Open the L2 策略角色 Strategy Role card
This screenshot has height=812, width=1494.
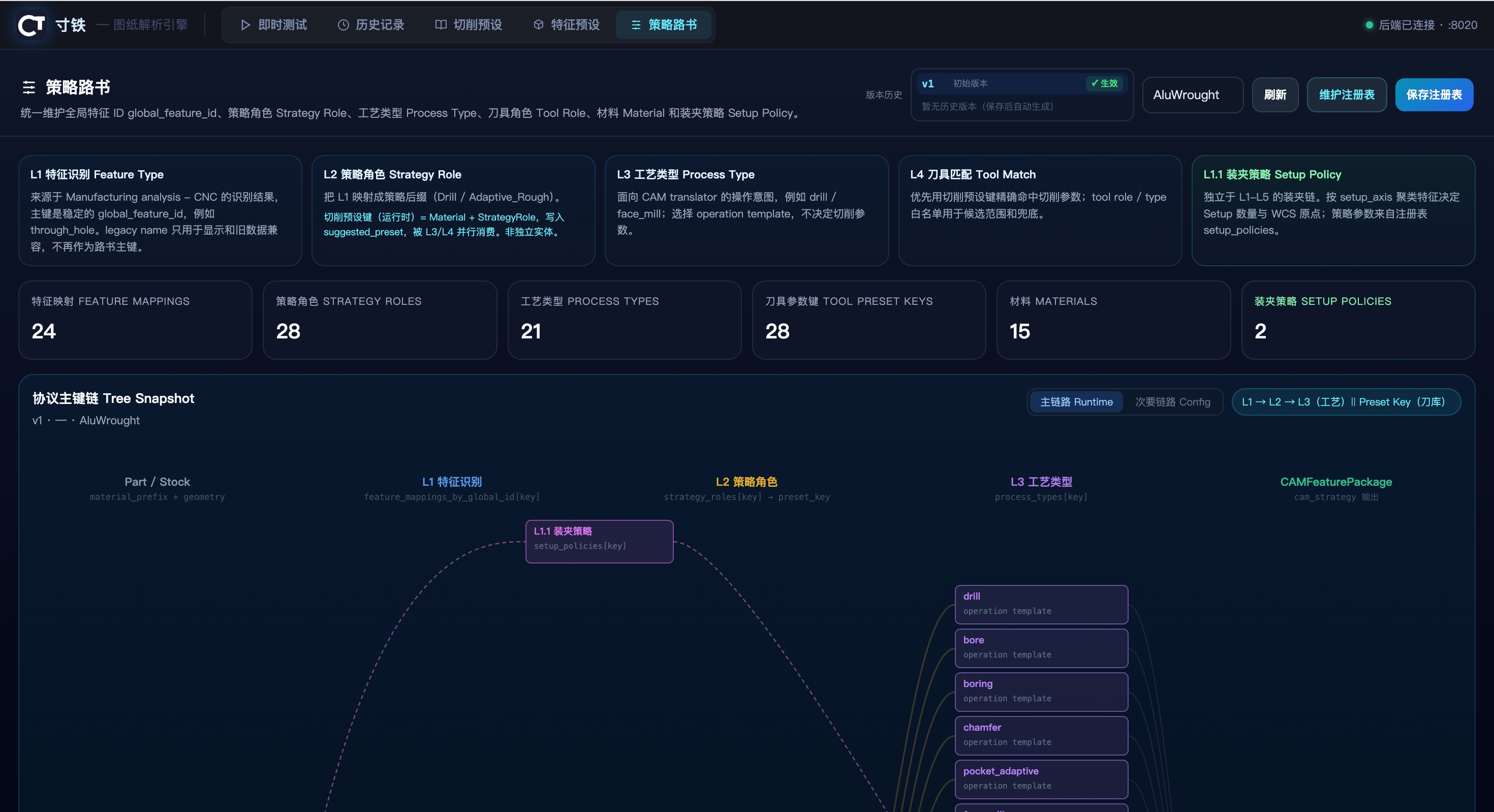(453, 210)
